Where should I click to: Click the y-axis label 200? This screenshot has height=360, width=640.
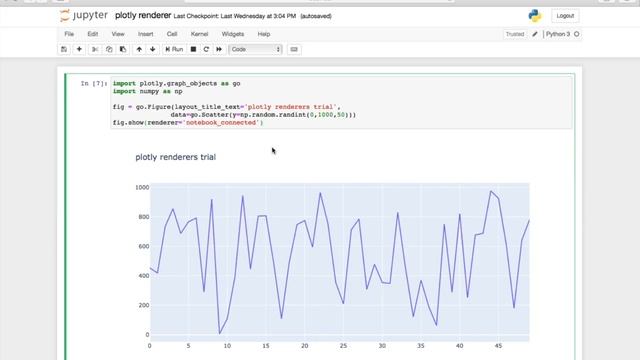tap(144, 305)
